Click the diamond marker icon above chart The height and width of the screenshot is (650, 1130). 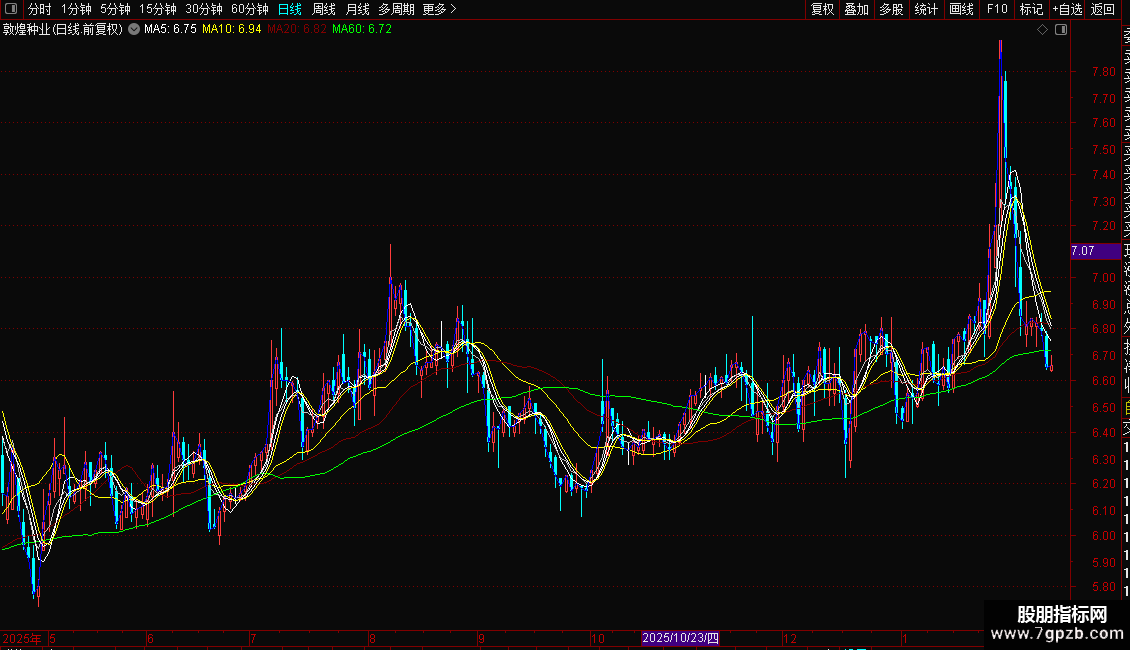[1042, 30]
